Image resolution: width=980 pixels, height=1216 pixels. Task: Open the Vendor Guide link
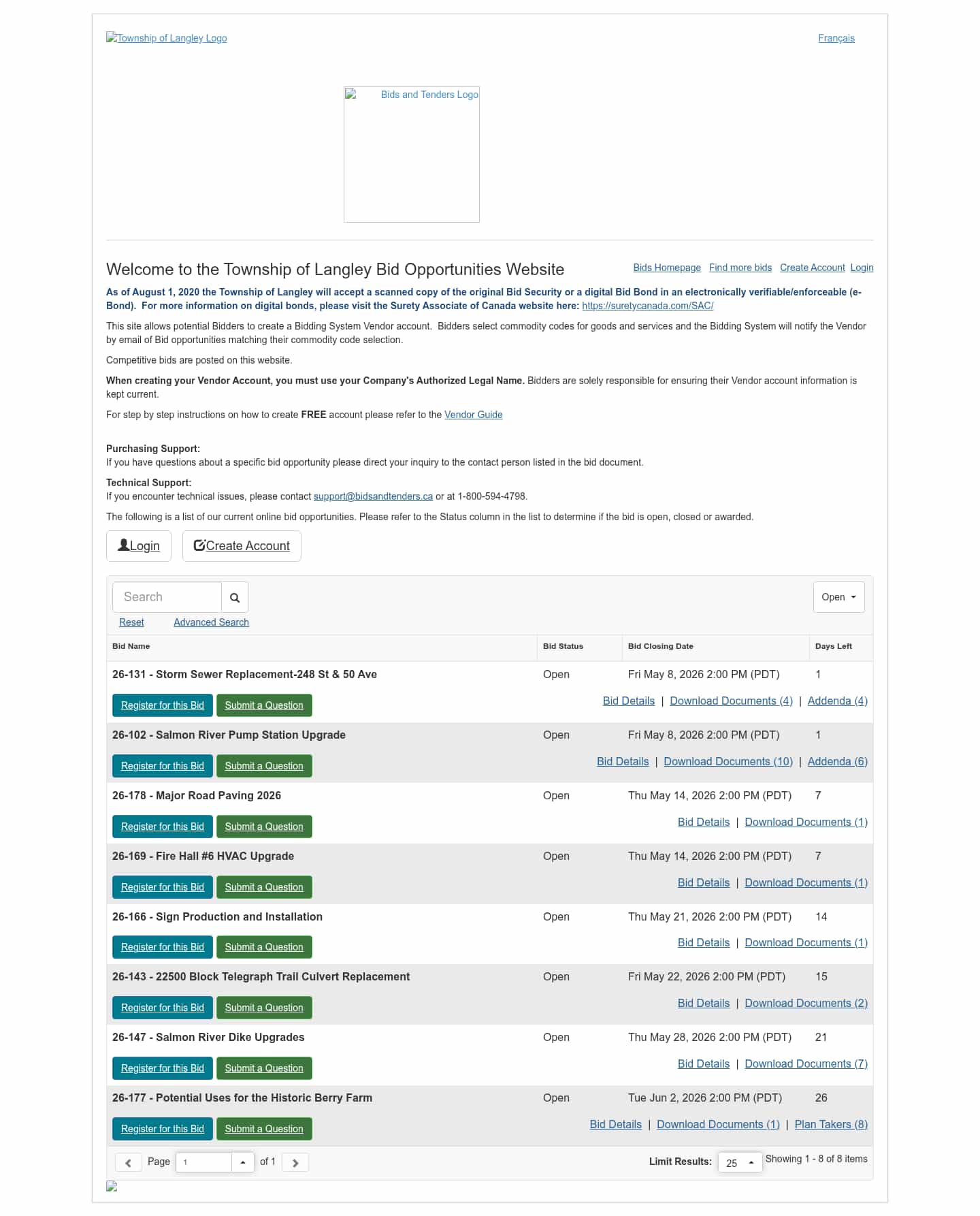[x=474, y=415]
